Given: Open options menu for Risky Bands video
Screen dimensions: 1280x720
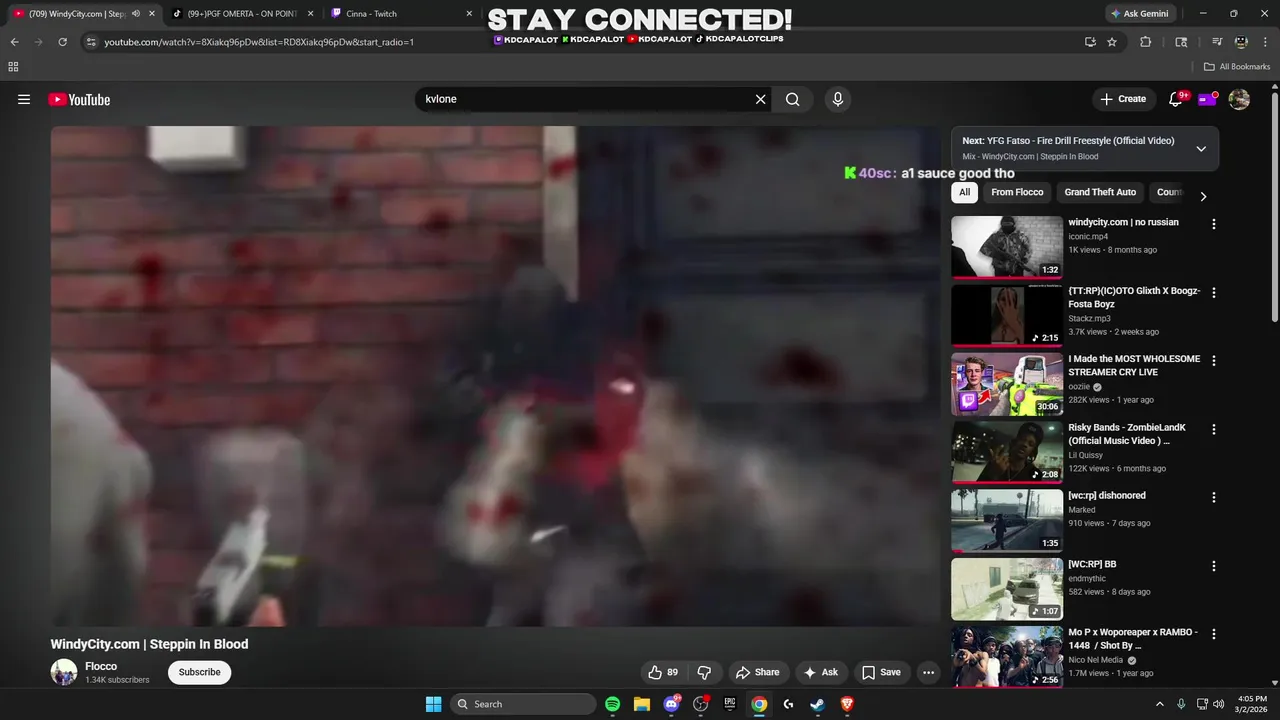Looking at the screenshot, I should 1214,429.
